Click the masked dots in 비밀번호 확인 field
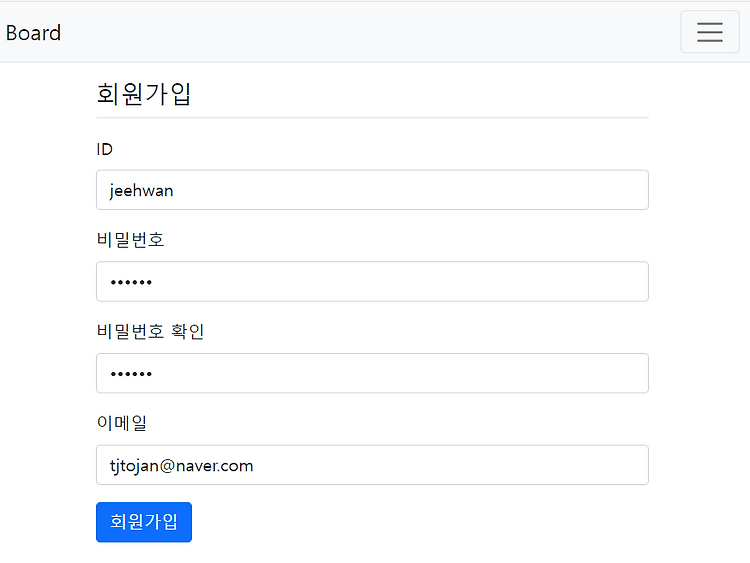Screen dimensions: 750x563 [x=131, y=374]
